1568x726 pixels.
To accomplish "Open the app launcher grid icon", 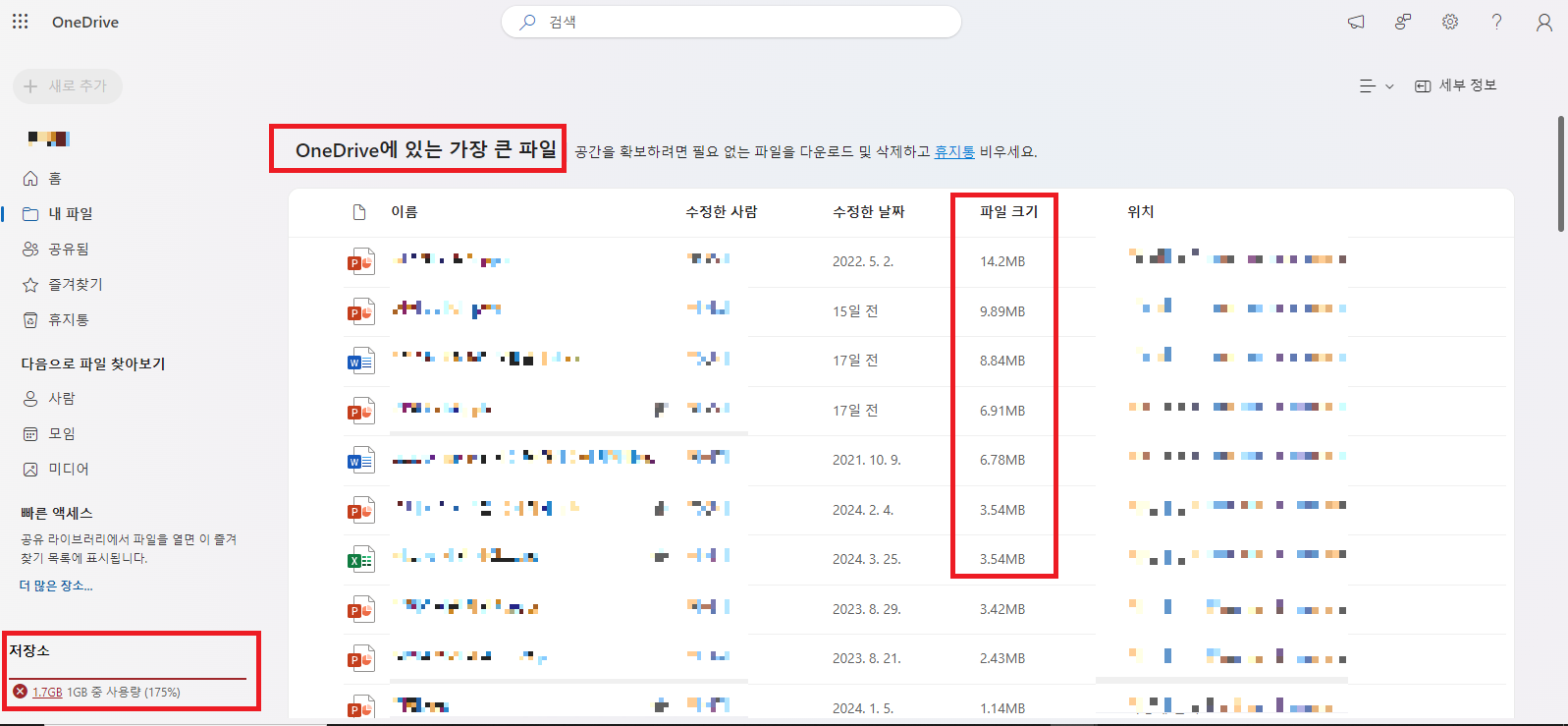I will [x=20, y=22].
